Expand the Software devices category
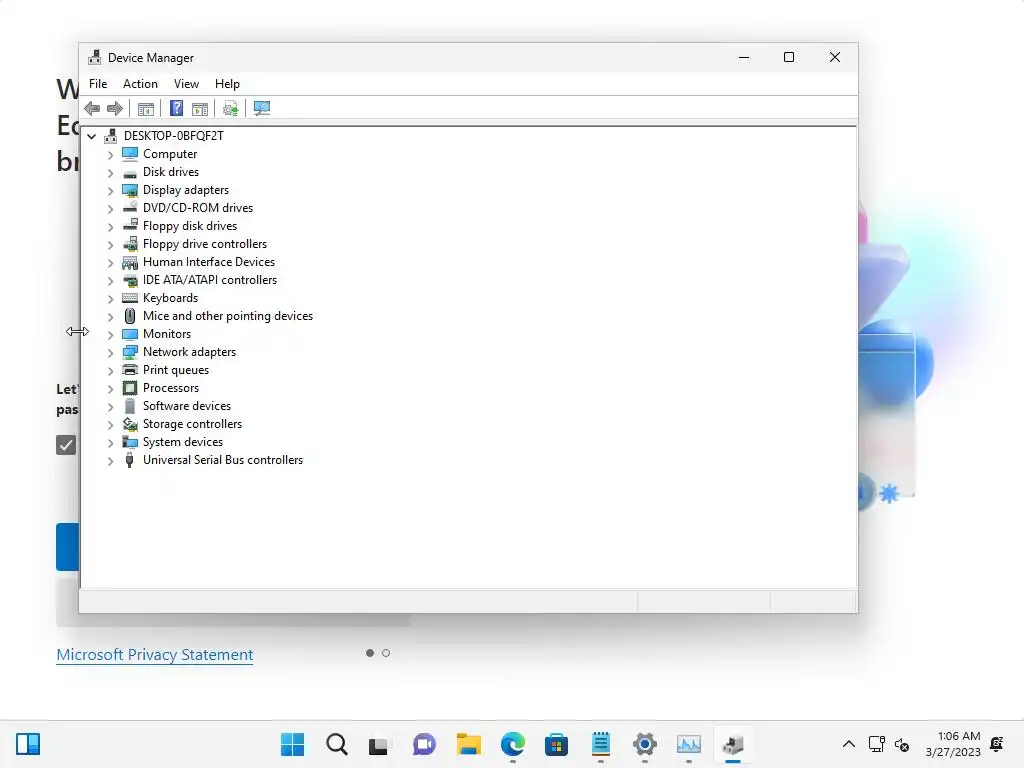The height and width of the screenshot is (768, 1024). [x=110, y=406]
